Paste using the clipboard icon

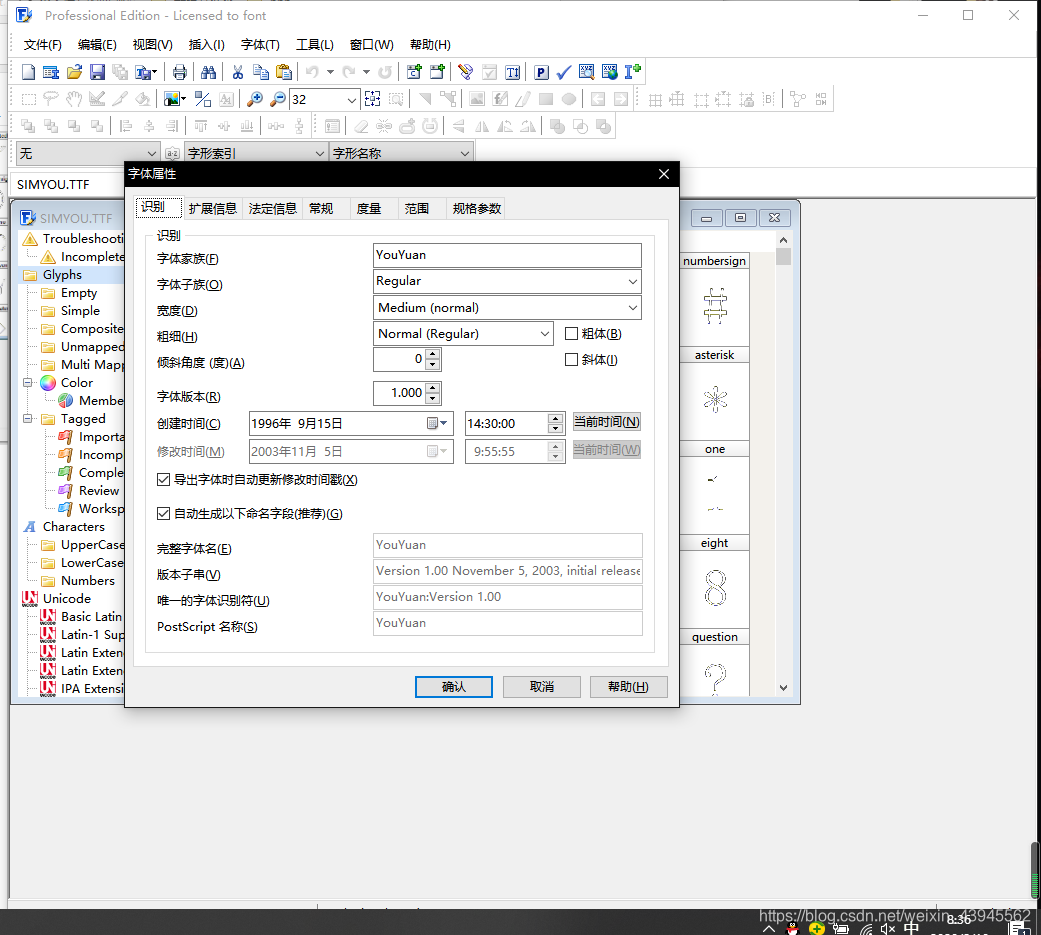coord(284,72)
